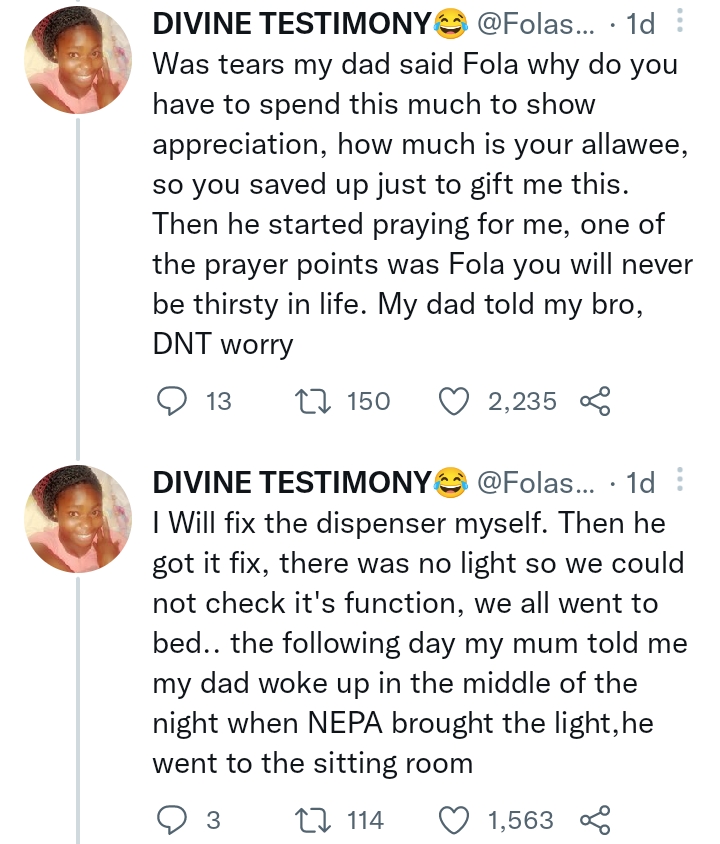The image size is (720, 844).
Task: Share the first tweet ending 'DNT worry'
Action: (594, 401)
